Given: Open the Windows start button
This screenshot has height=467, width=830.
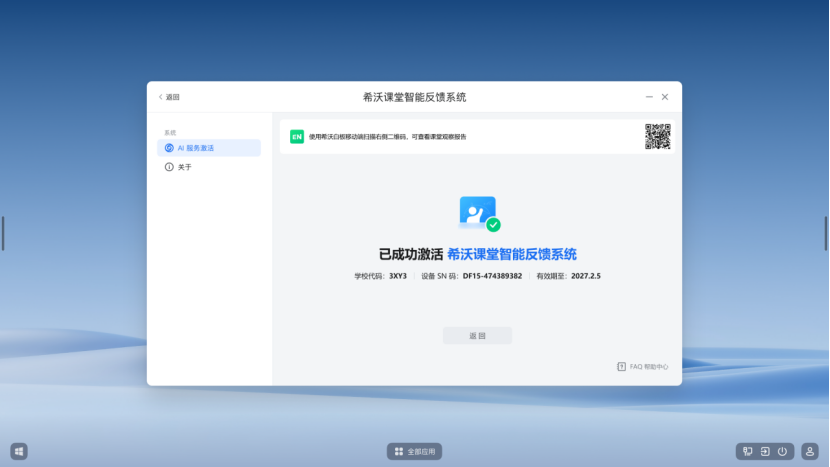Looking at the screenshot, I should click(19, 451).
